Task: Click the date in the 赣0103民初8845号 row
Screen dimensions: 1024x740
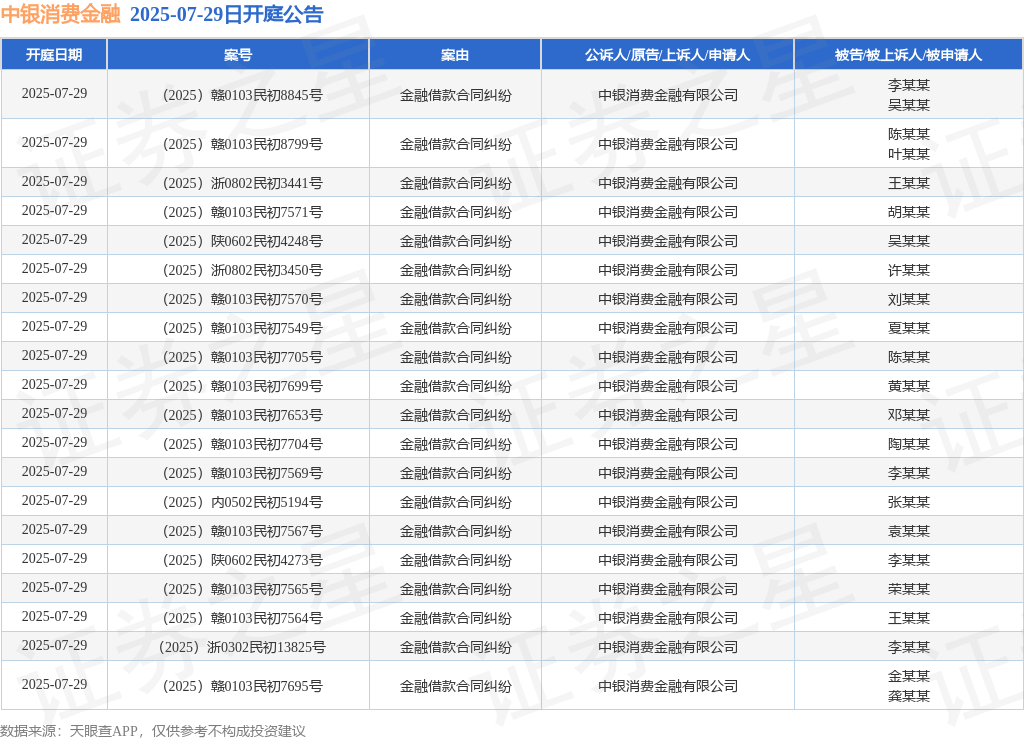Action: click(x=54, y=93)
